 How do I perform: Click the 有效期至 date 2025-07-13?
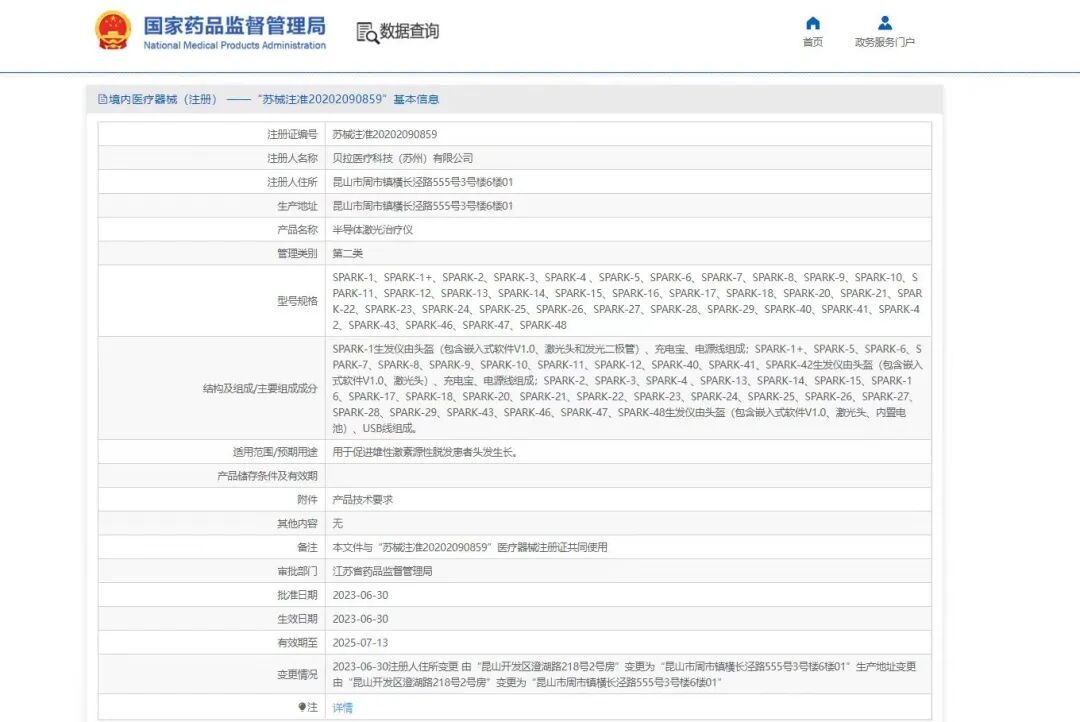(x=360, y=643)
